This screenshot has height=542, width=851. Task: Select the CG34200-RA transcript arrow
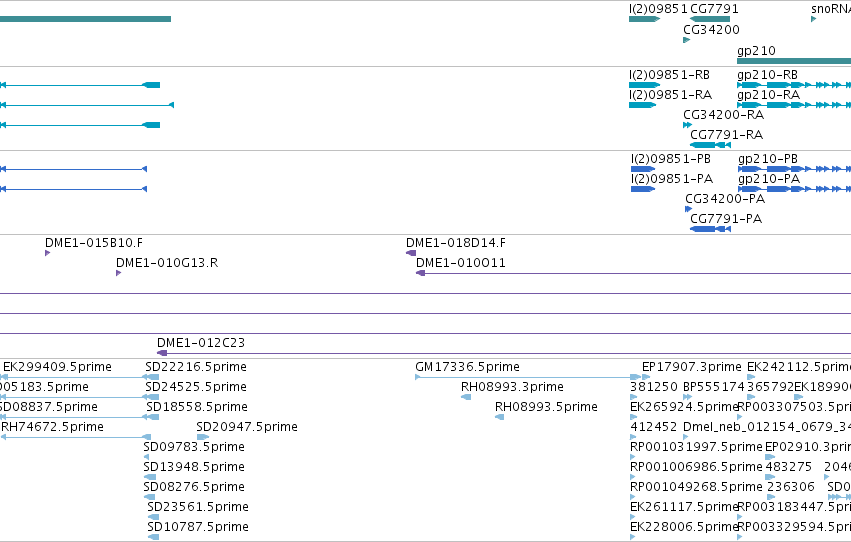(687, 125)
